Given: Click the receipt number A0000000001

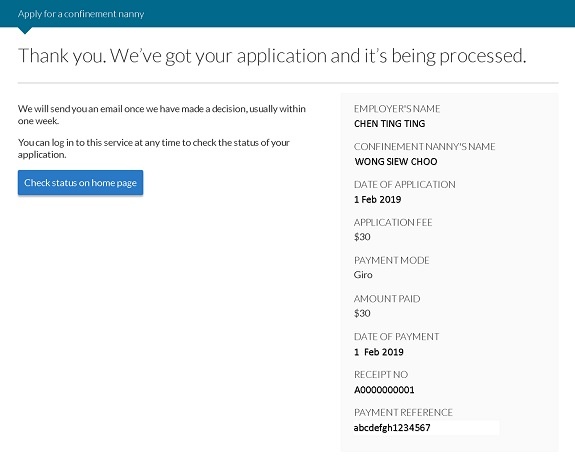Looking at the screenshot, I should (x=384, y=390).
